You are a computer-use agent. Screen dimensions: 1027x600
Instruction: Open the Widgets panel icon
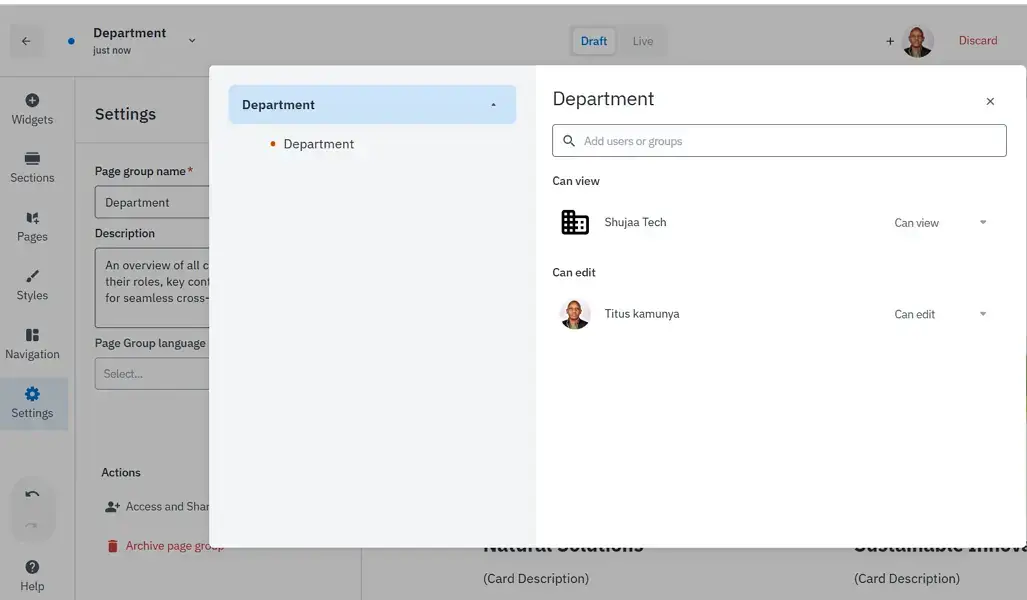pyautogui.click(x=32, y=100)
